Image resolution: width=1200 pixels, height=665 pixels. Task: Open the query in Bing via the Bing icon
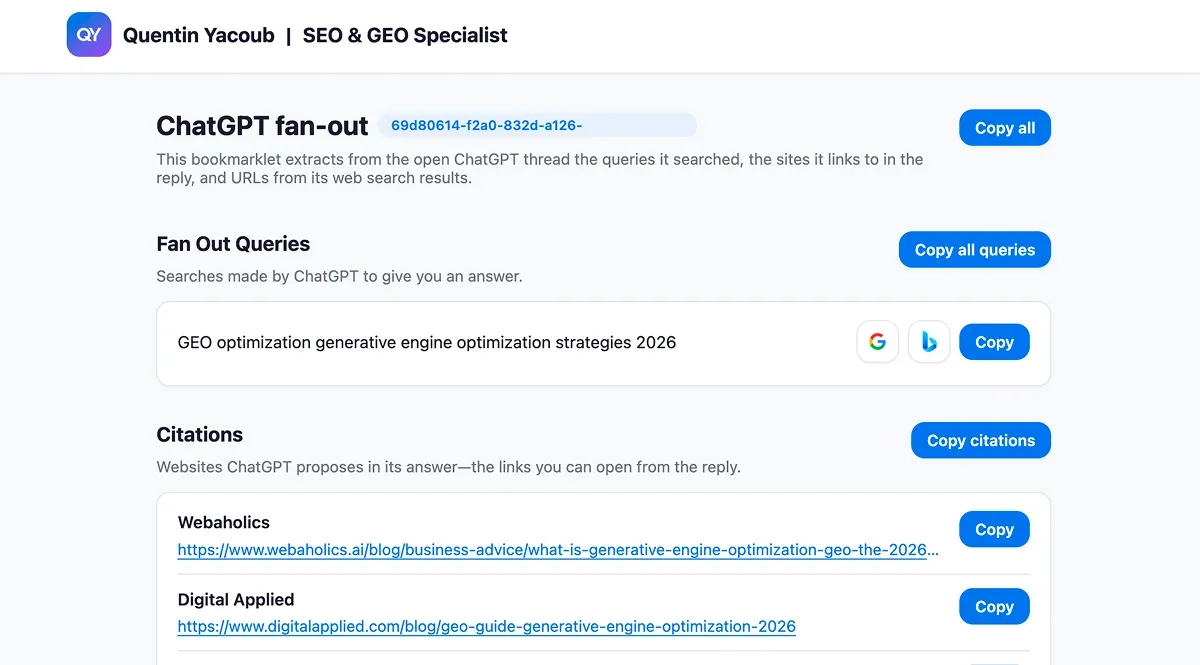pos(928,341)
